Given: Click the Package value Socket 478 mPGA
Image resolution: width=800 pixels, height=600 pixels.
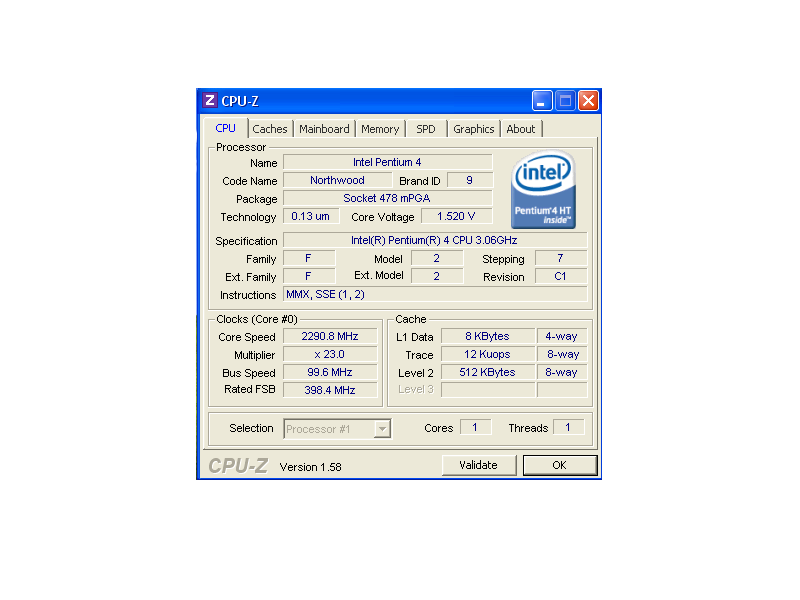Looking at the screenshot, I should [x=388, y=198].
